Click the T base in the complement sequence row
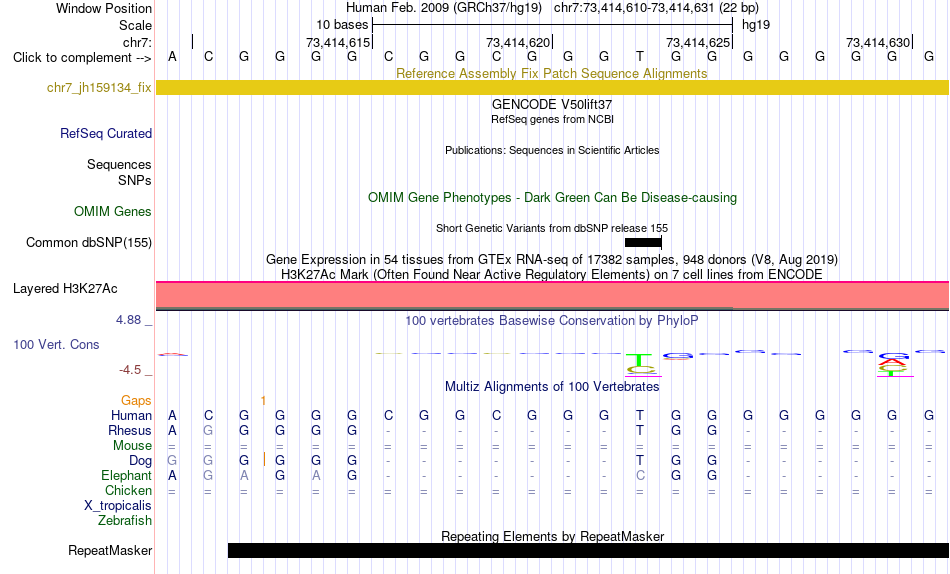950x574 pixels. [639, 56]
